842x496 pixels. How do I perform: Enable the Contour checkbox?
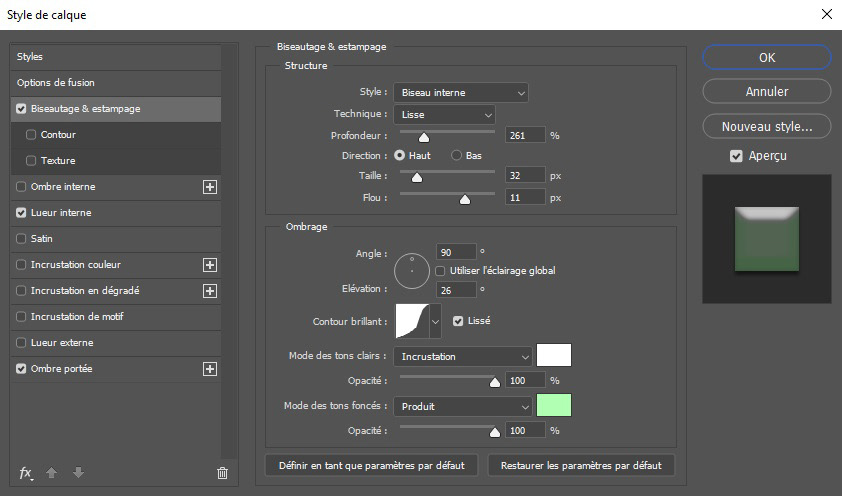(x=31, y=135)
